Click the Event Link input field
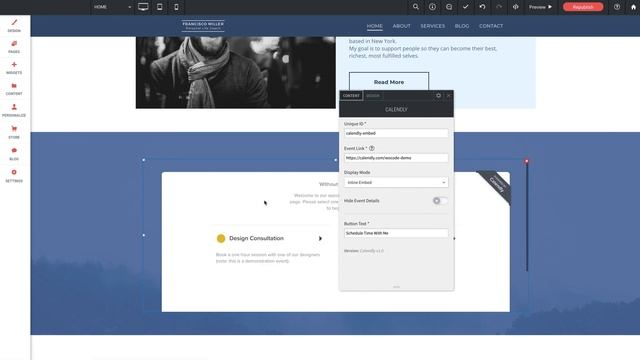 coord(396,158)
